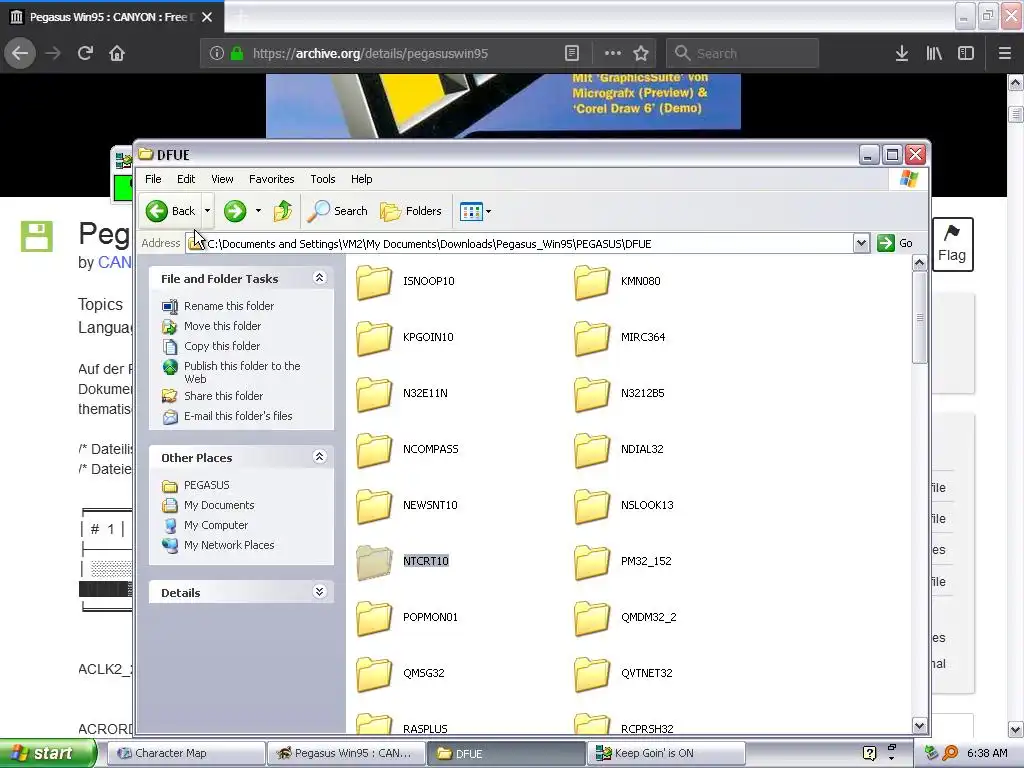Open the Tools menu
The height and width of the screenshot is (768, 1024).
[x=323, y=179]
